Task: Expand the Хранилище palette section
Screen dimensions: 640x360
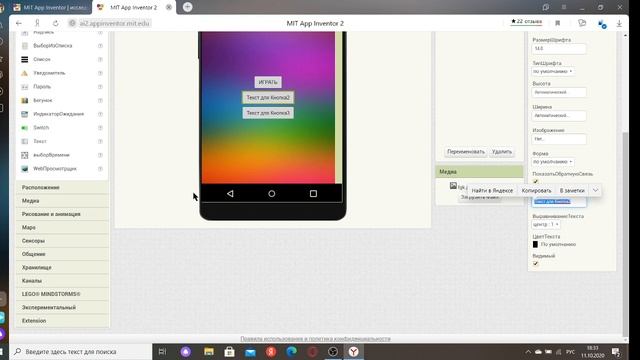Action: [62, 267]
